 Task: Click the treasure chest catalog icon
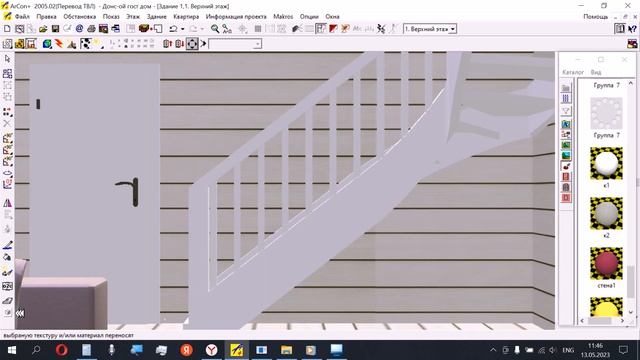click(x=144, y=28)
